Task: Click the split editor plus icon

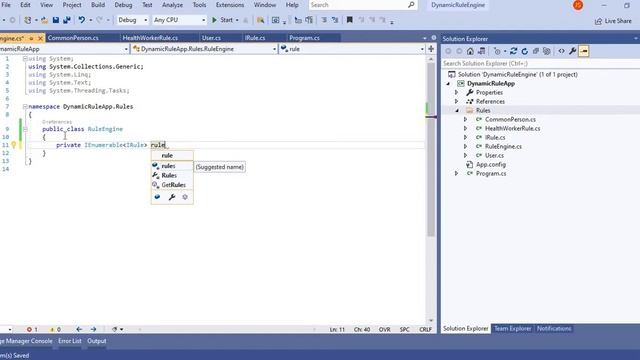Action: (431, 49)
